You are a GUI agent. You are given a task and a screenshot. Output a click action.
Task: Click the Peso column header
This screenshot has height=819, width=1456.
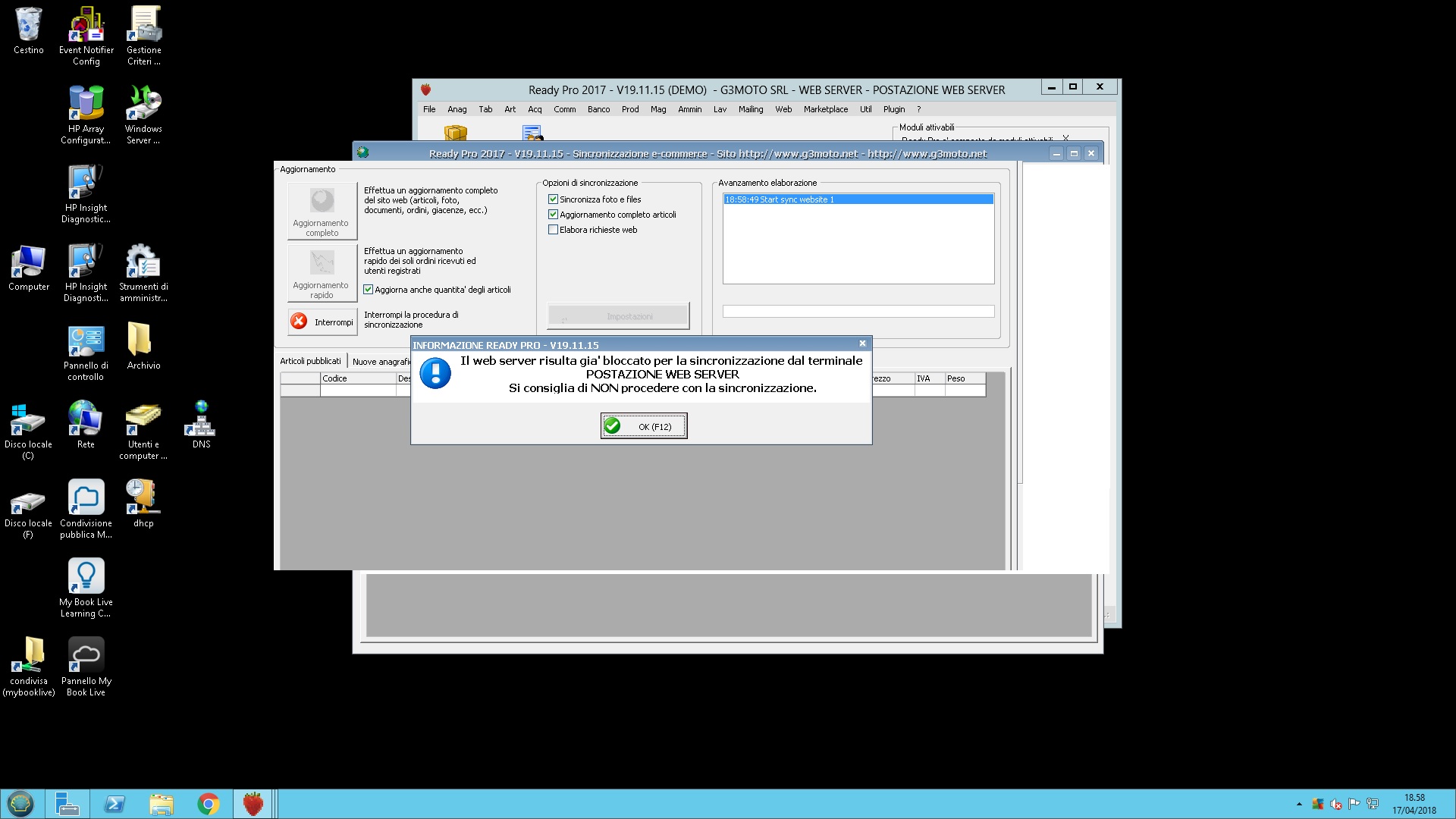point(965,378)
